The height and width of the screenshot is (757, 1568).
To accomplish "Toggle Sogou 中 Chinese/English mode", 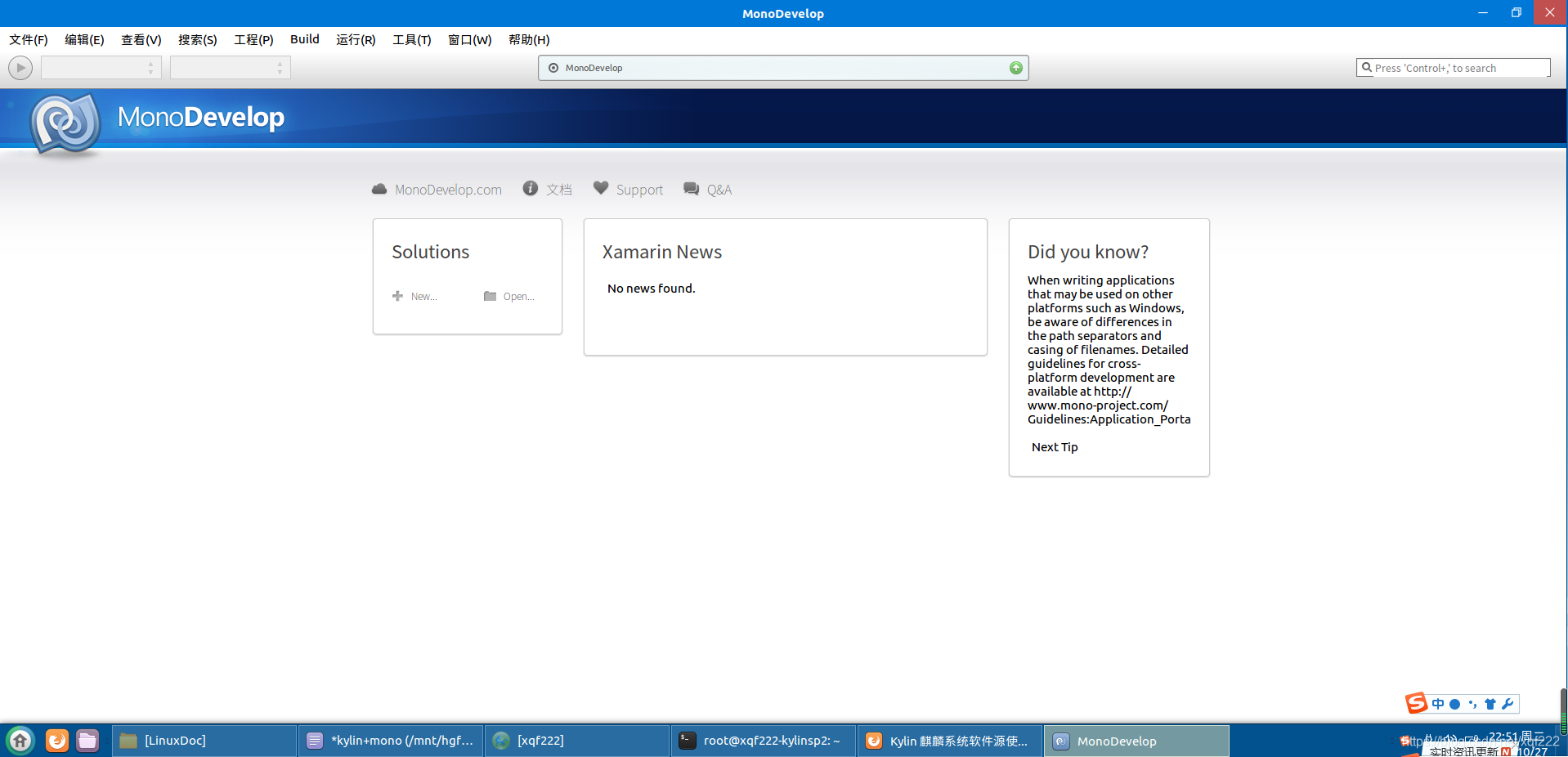I will click(1438, 704).
